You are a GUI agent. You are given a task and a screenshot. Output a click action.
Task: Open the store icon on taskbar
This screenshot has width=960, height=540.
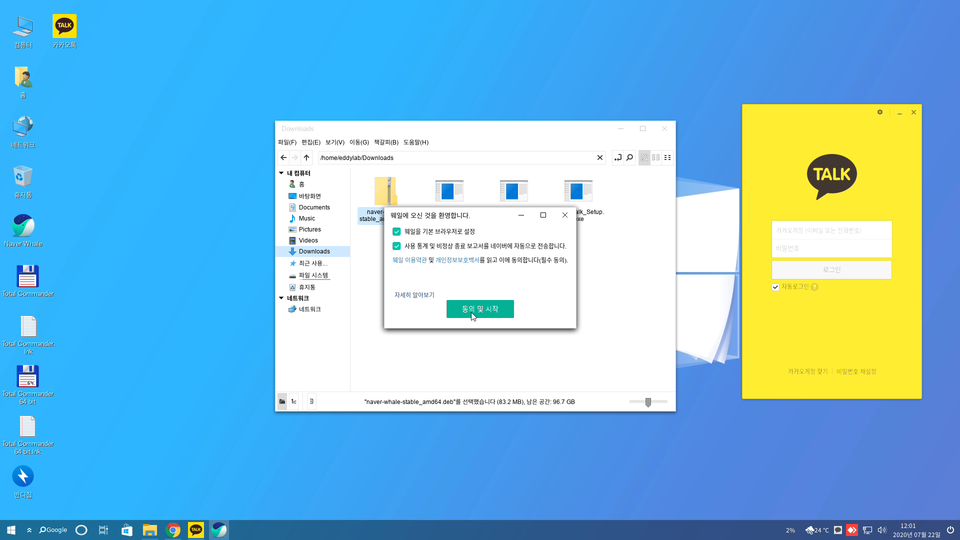[x=127, y=530]
